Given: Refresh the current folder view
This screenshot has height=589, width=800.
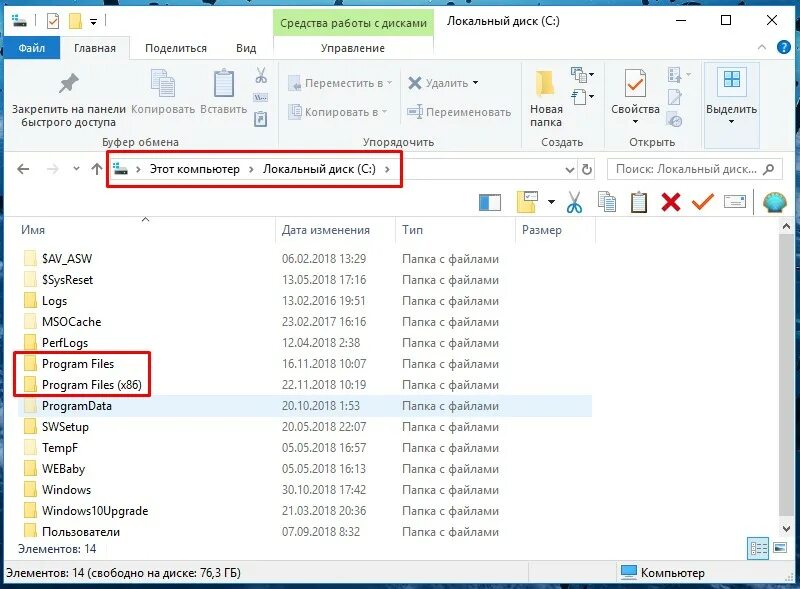Looking at the screenshot, I should click(587, 169).
